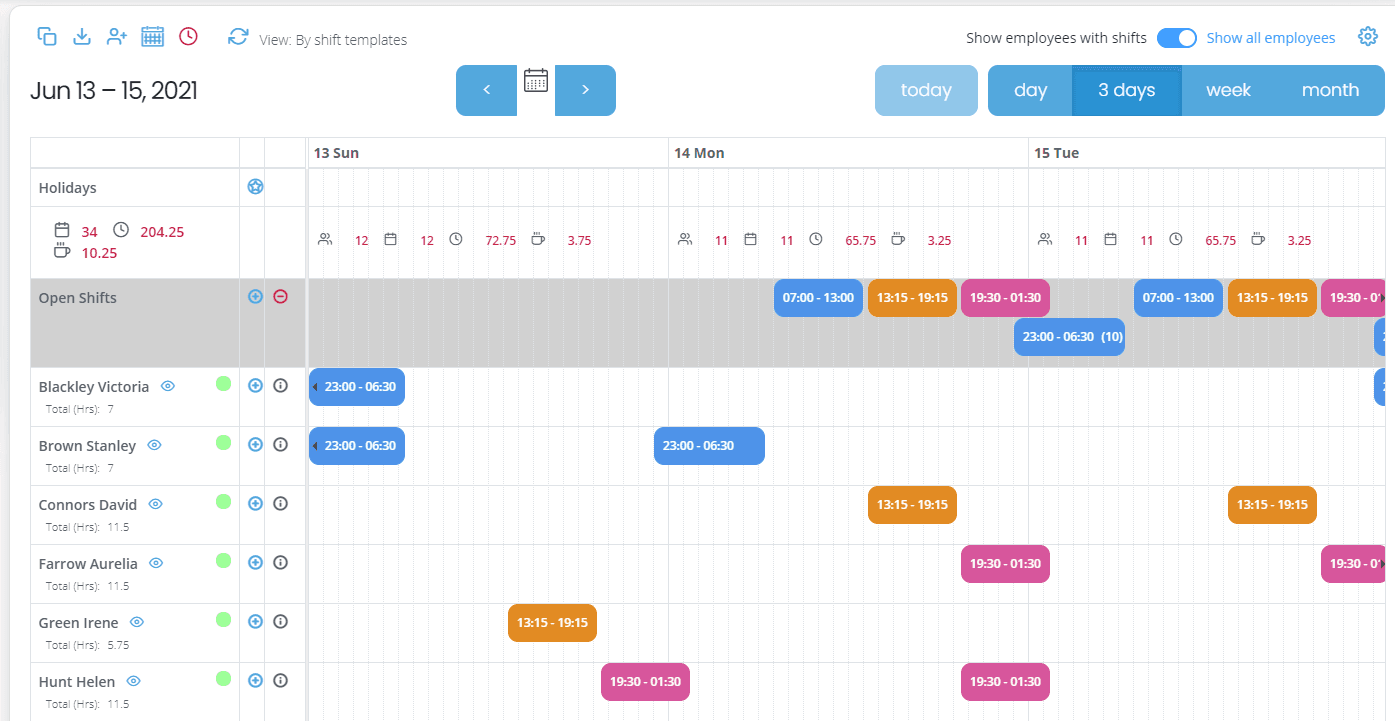Switch to the week view tab

(x=1228, y=90)
